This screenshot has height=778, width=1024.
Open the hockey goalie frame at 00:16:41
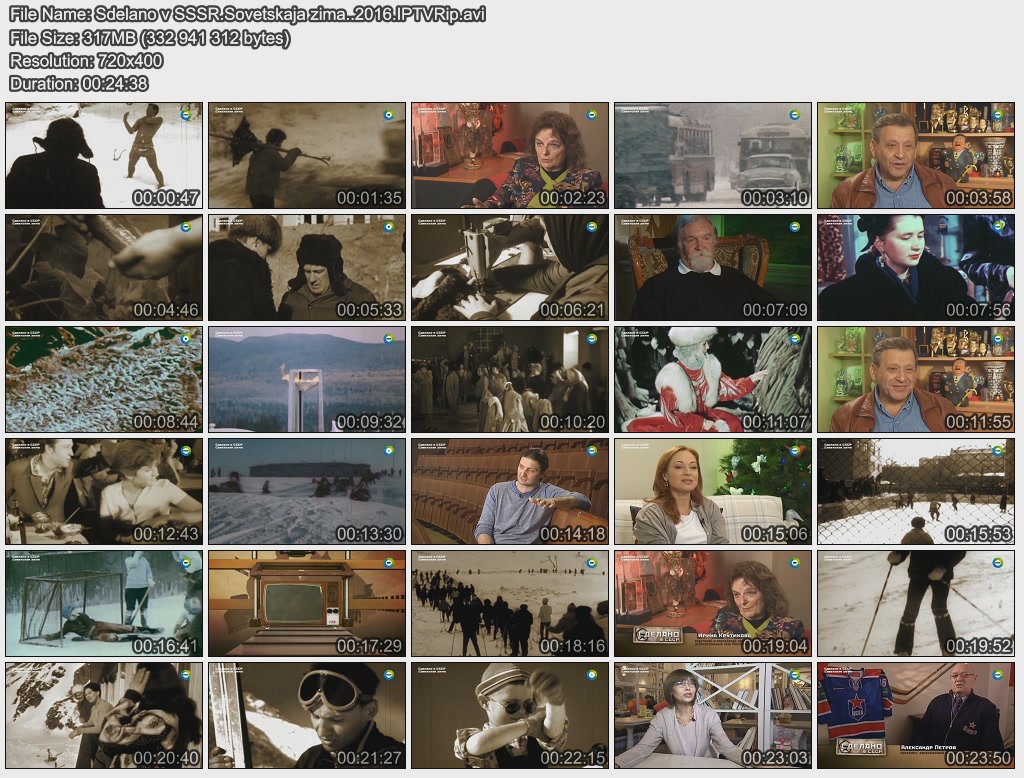click(104, 603)
